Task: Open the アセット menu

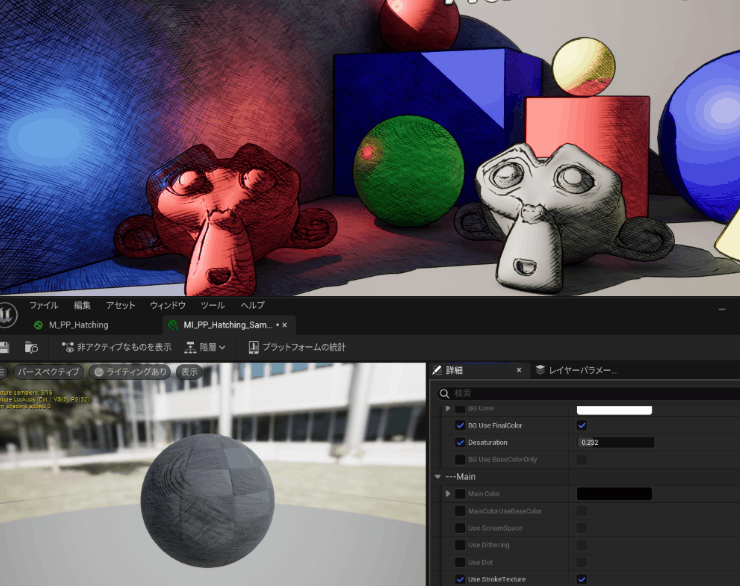Action: pos(120,306)
